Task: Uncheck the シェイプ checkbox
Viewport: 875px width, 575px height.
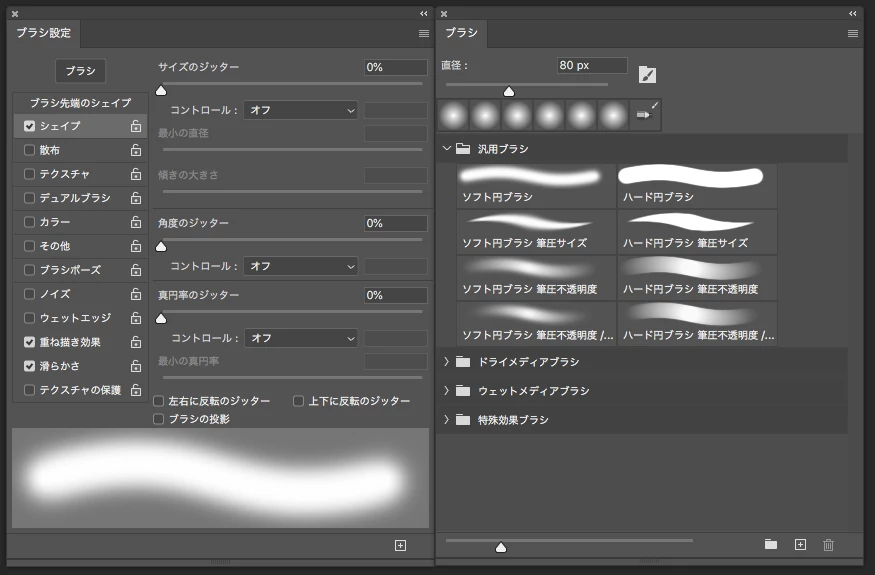Action: point(30,126)
